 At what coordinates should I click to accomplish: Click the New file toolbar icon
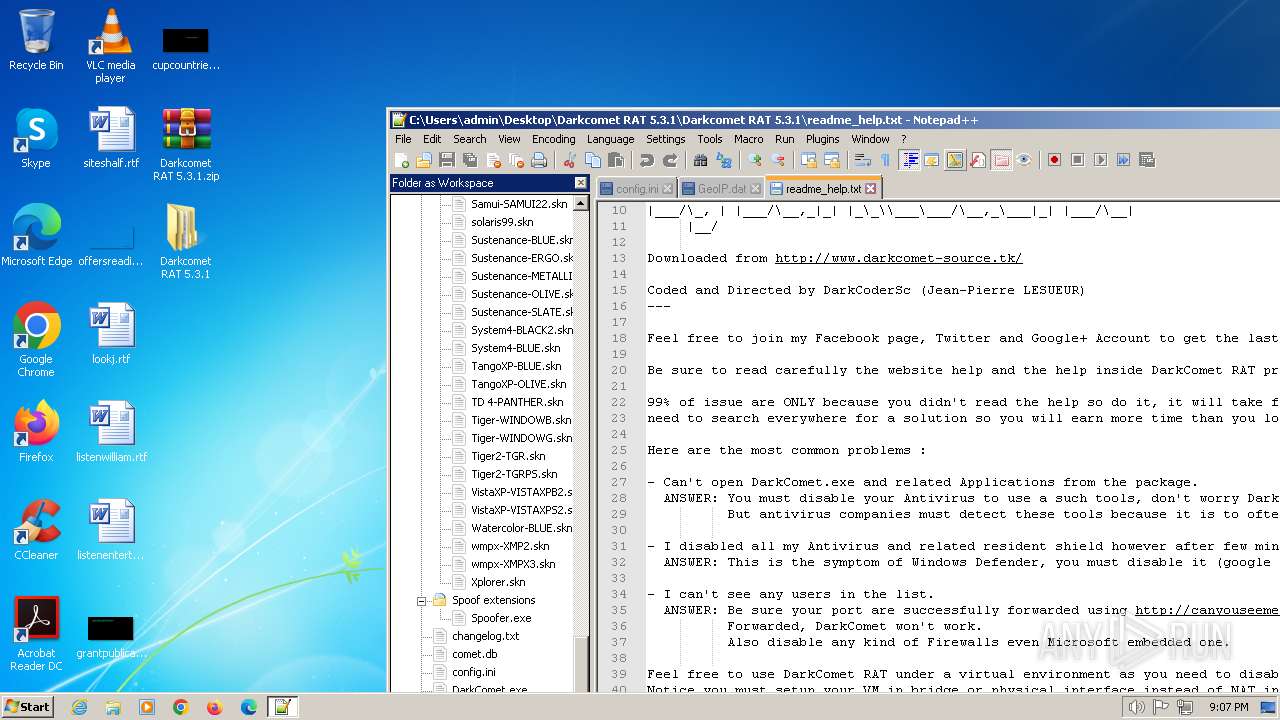402,160
